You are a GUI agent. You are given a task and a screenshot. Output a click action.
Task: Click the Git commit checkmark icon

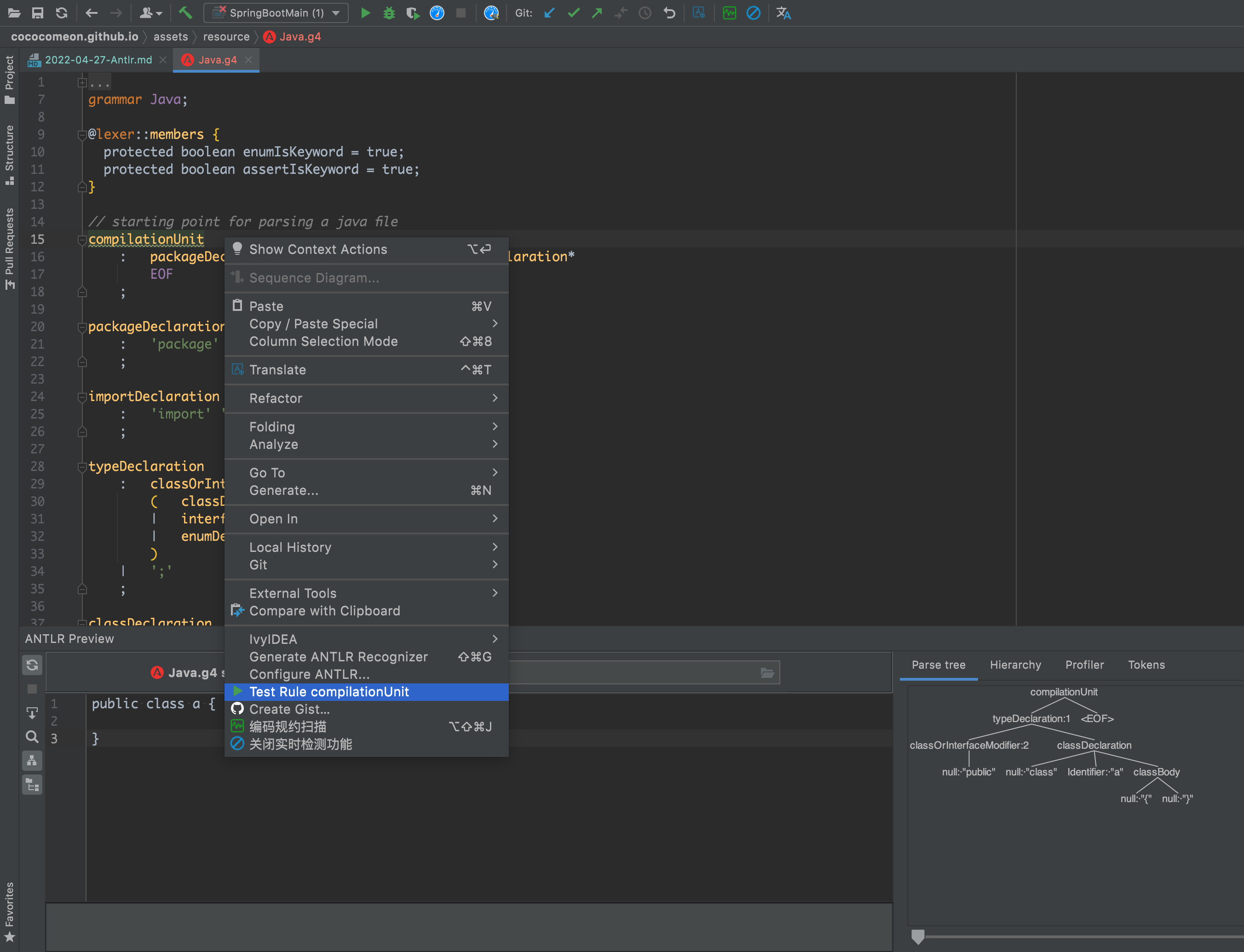(x=573, y=12)
